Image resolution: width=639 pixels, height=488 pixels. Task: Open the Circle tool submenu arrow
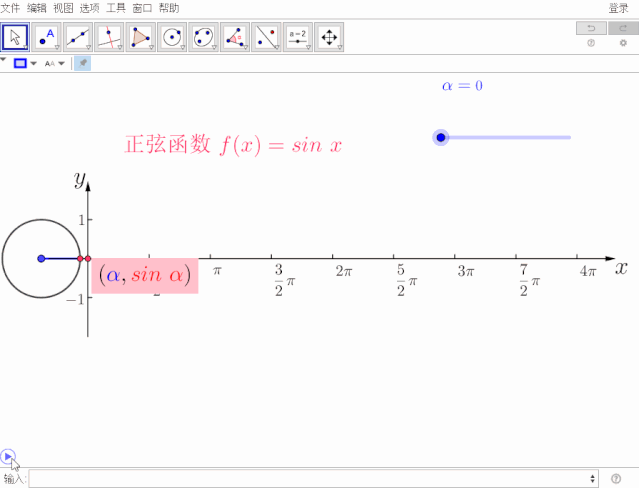click(183, 47)
